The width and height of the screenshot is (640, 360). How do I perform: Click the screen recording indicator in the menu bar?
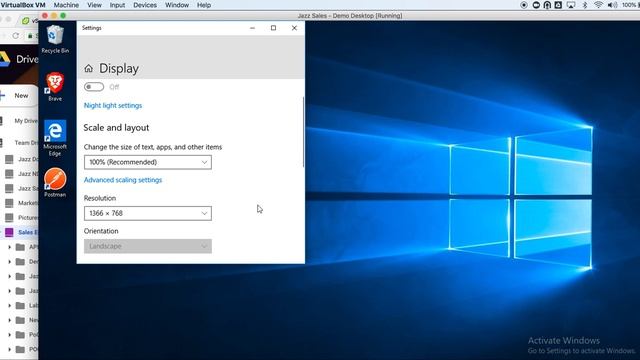click(524, 5)
